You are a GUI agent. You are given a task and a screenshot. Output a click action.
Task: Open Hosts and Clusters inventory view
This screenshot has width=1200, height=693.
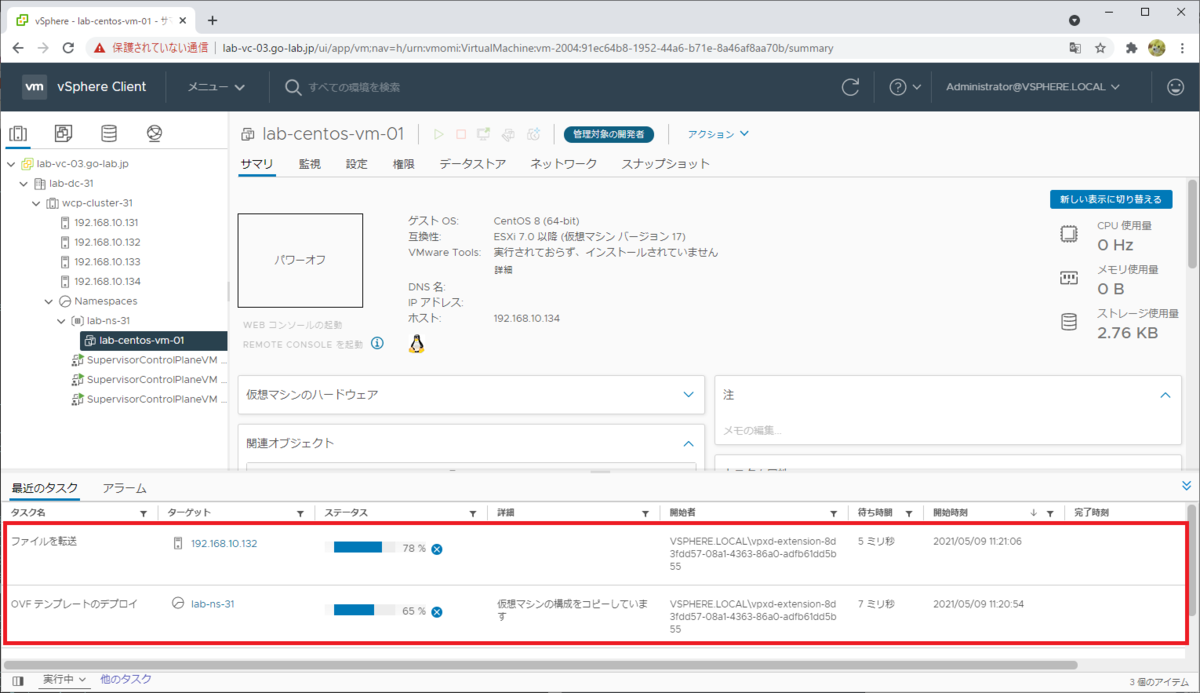tap(19, 133)
